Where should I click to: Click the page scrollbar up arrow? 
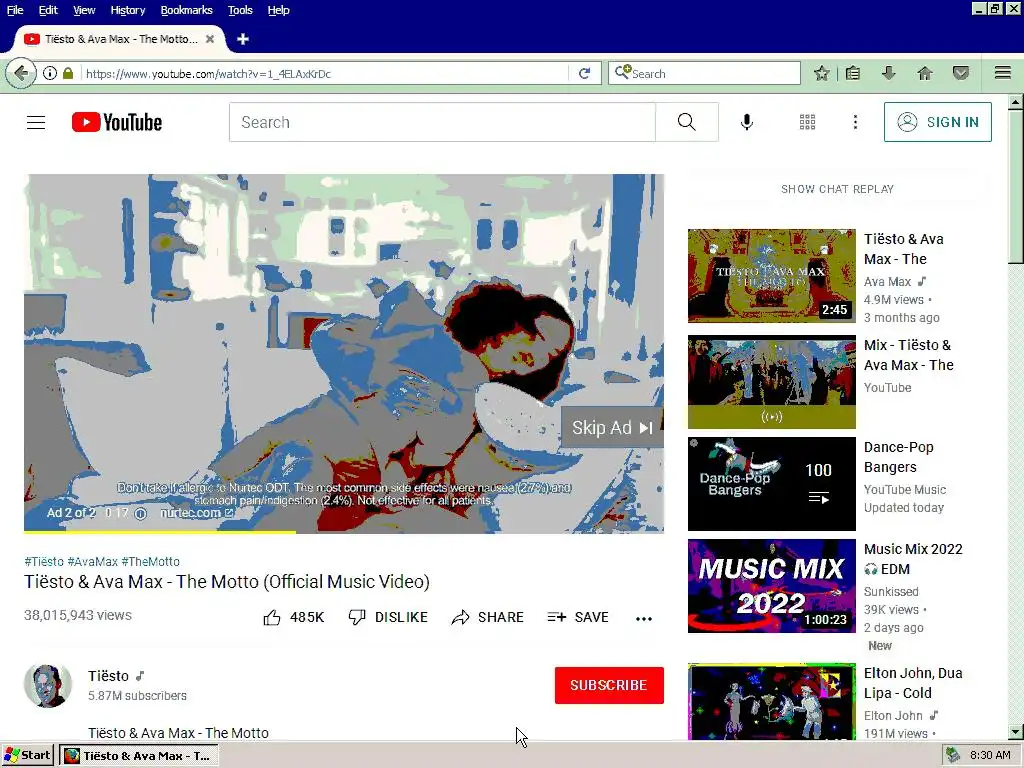1016,102
